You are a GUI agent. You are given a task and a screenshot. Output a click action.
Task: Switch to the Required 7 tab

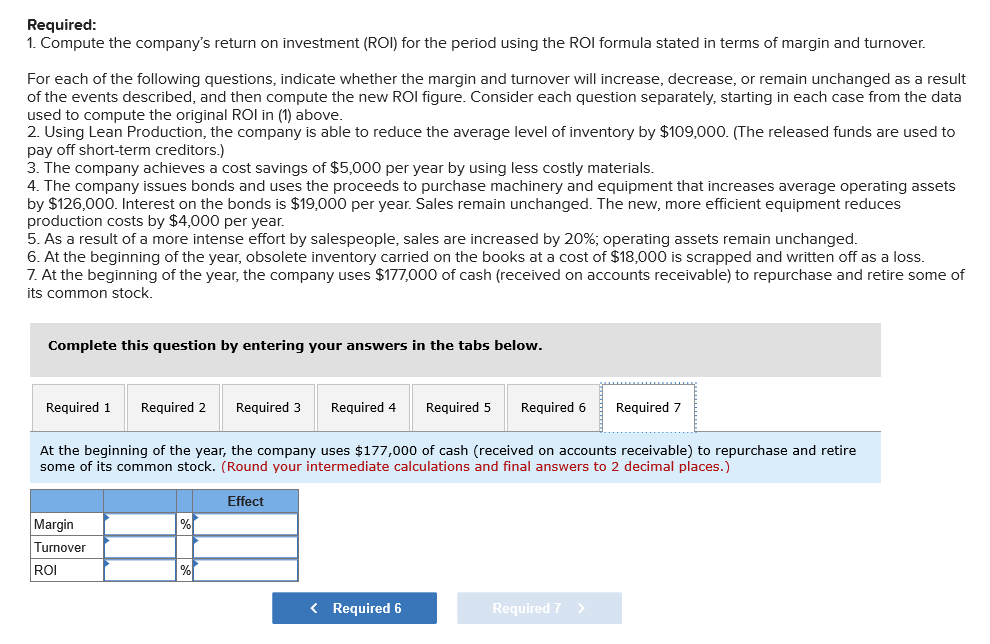(x=648, y=407)
